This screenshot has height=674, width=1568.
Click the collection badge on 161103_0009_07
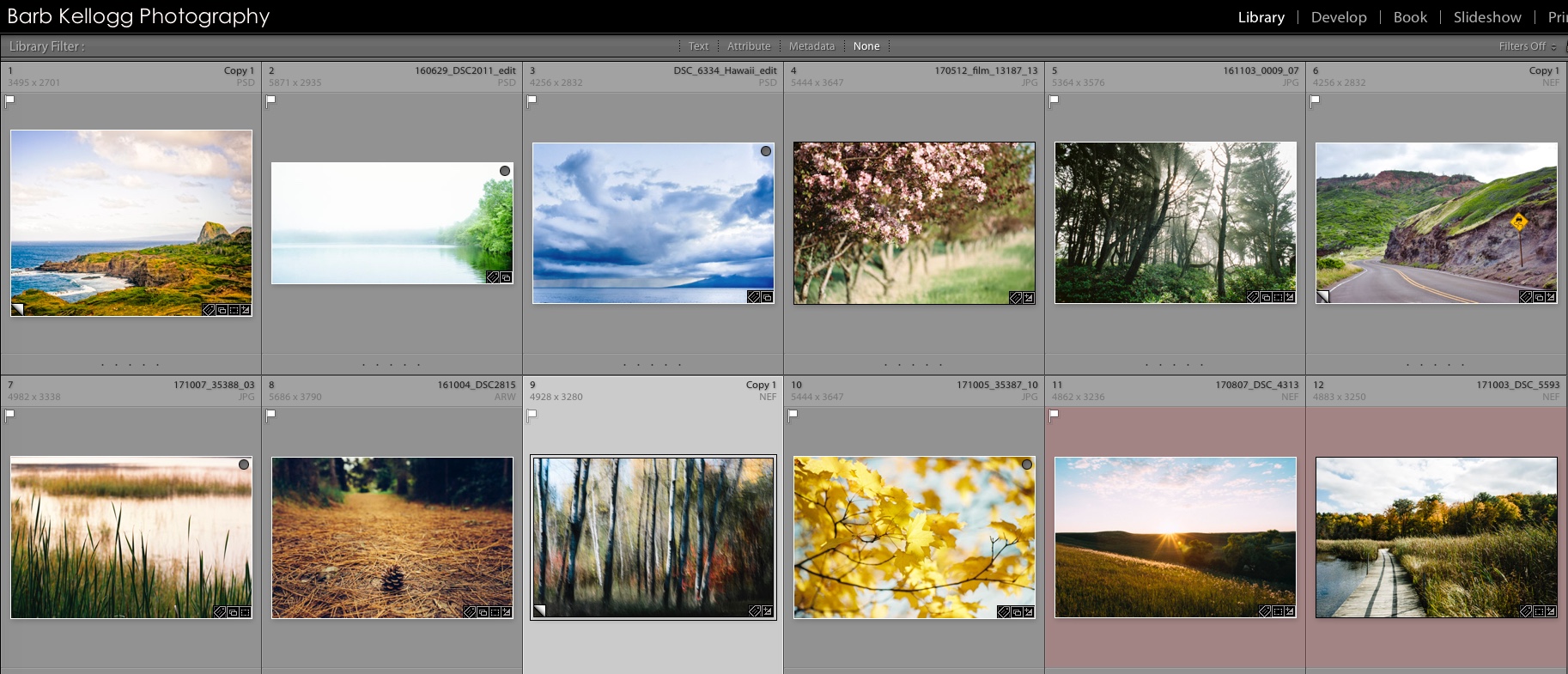click(x=1266, y=297)
